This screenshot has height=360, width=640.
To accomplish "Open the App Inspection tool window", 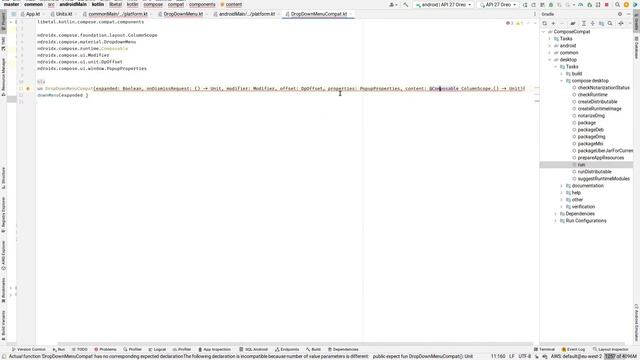I will (214, 349).
